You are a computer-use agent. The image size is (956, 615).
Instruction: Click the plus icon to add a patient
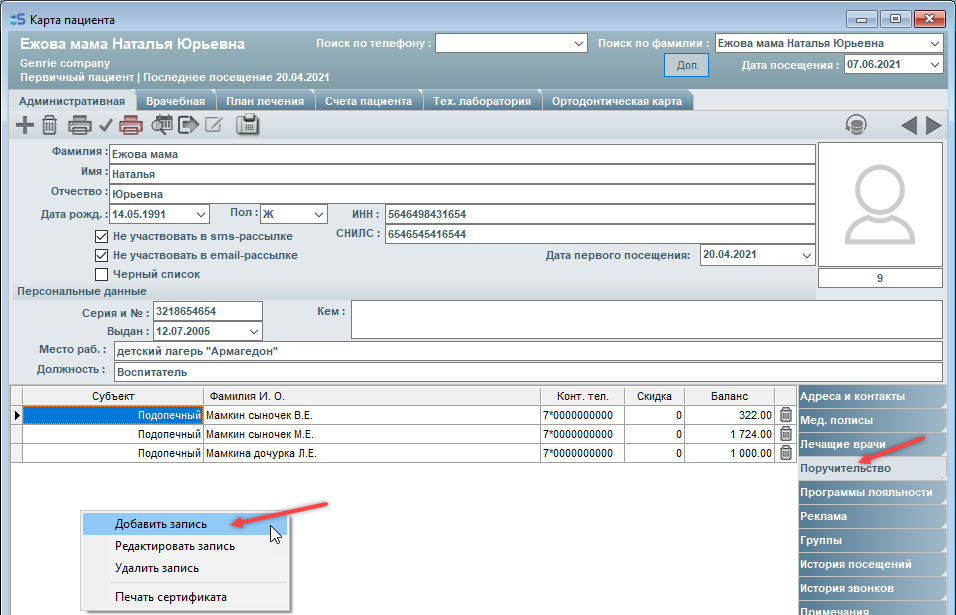pos(25,125)
